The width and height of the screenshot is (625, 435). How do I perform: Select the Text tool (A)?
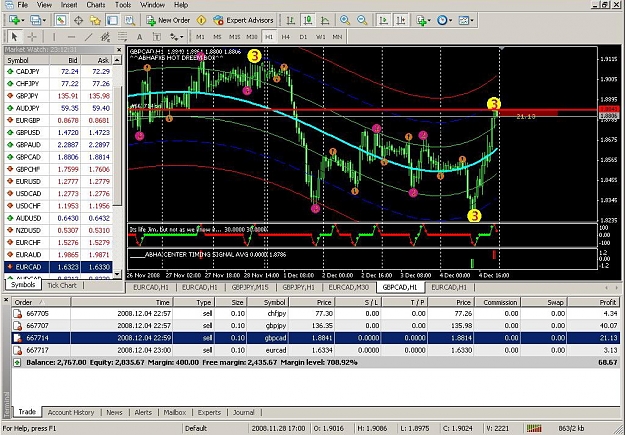(140, 37)
